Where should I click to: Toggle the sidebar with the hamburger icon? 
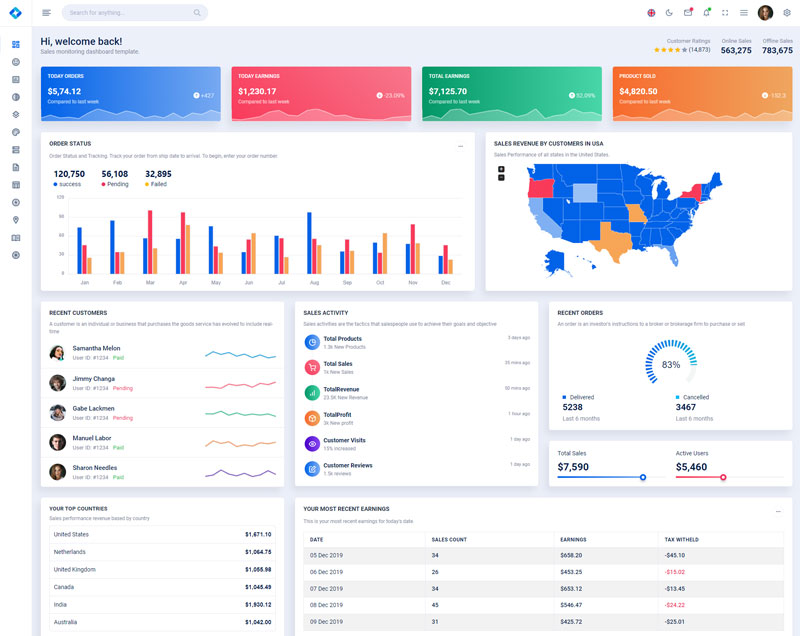tap(46, 13)
